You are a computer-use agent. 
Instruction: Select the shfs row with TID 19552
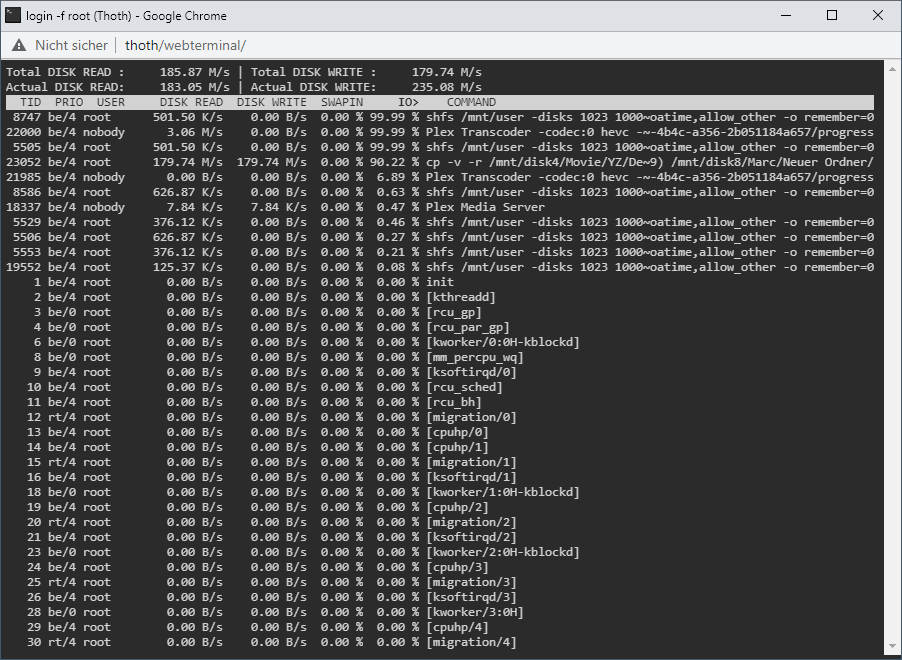[x=440, y=267]
